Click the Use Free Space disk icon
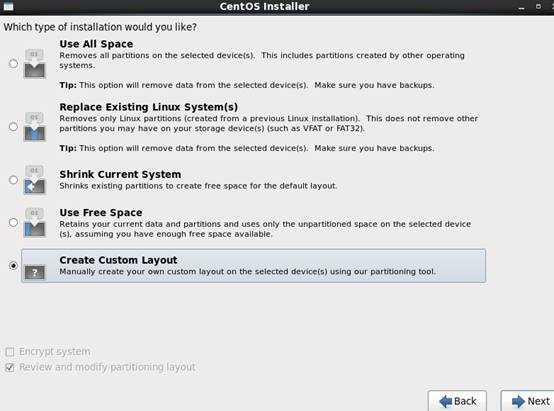Image resolution: width=554 pixels, height=411 pixels. tap(34, 223)
